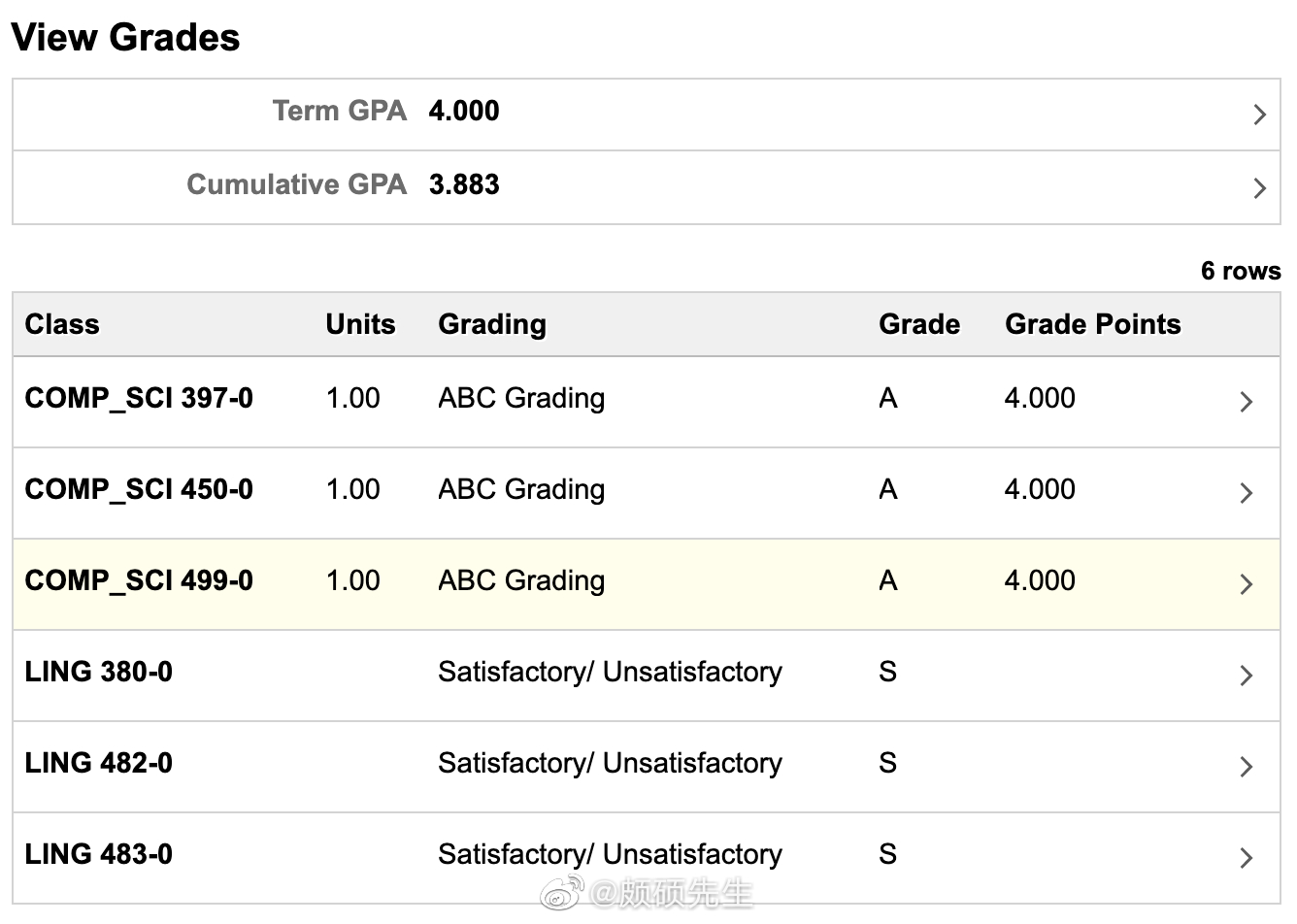Sort by the Units column header

point(360,324)
